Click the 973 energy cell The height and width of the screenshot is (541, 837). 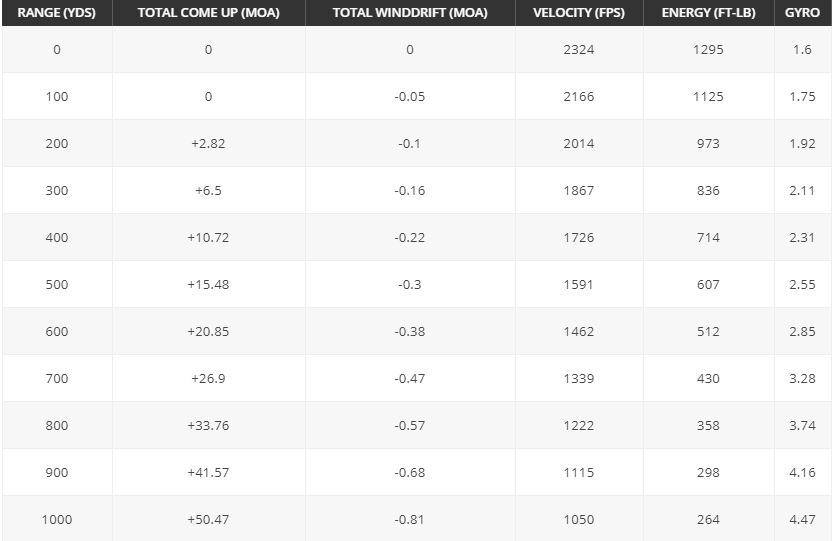tap(708, 144)
